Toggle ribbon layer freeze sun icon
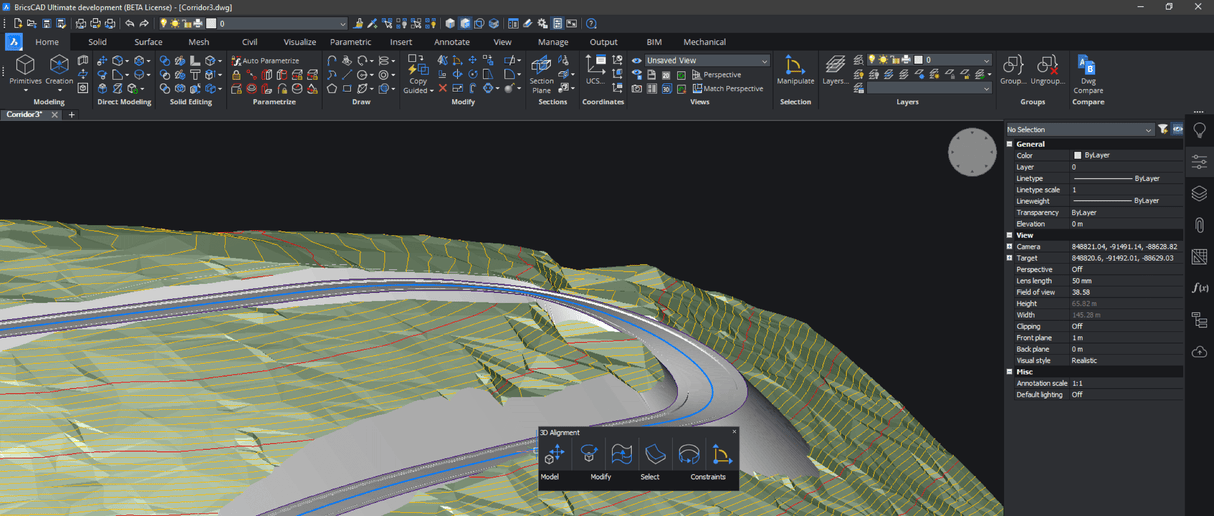 pos(883,60)
